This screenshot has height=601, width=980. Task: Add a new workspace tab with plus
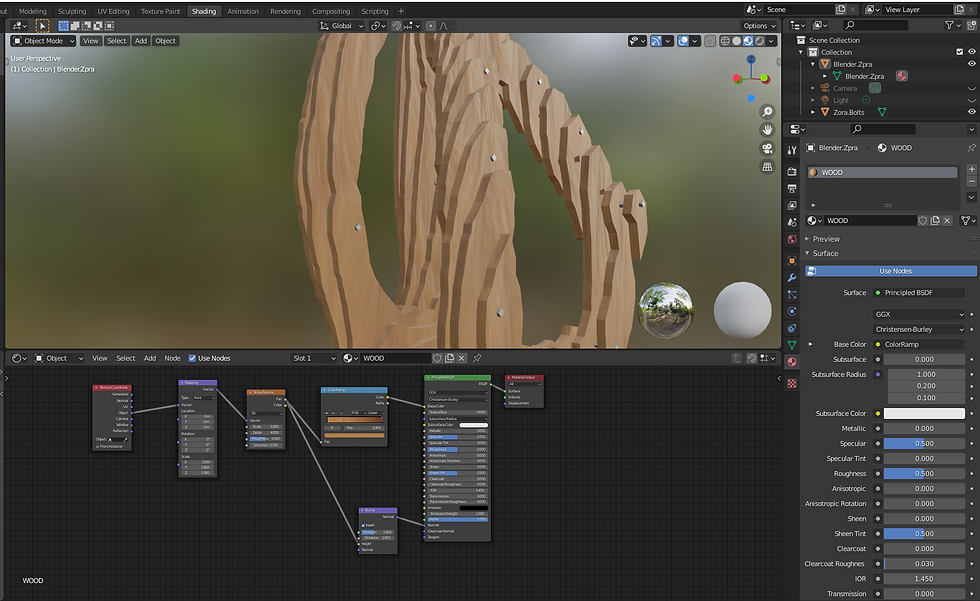[x=401, y=11]
